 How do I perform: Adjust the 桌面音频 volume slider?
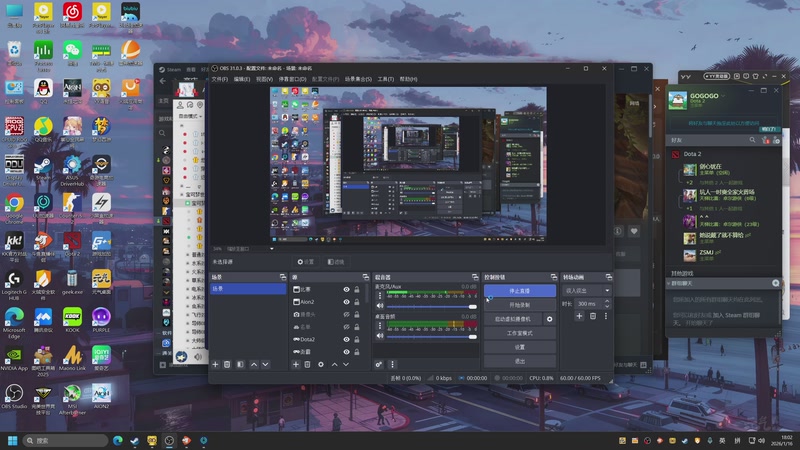[x=426, y=336]
